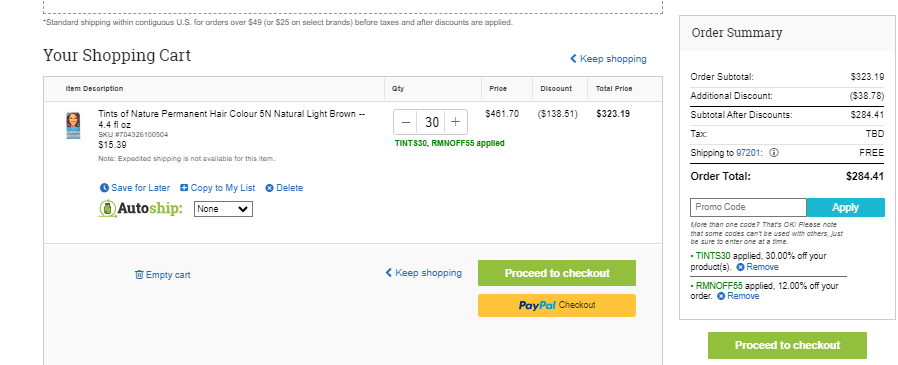
Task: Click the Remove icon for the TINTS30 code
Action: tap(741, 267)
